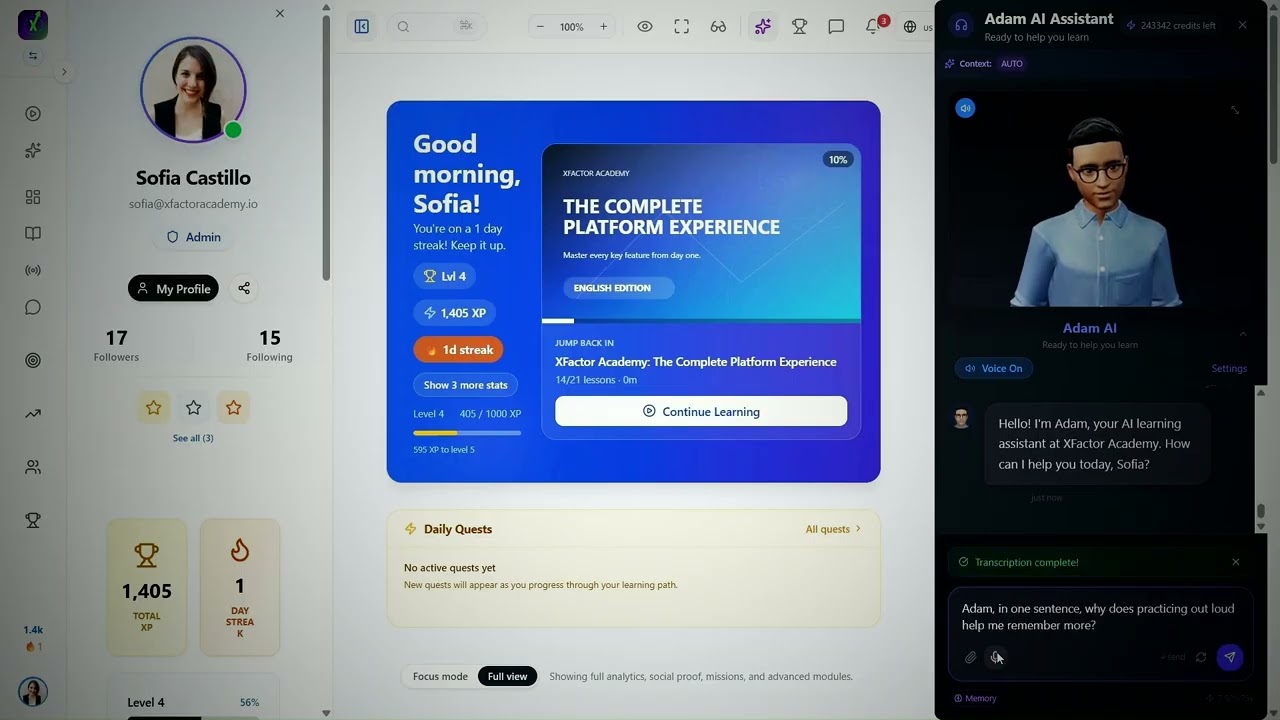Image resolution: width=1280 pixels, height=720 pixels.
Task: Toggle the speaker button above Adam avatar
Action: click(x=965, y=108)
